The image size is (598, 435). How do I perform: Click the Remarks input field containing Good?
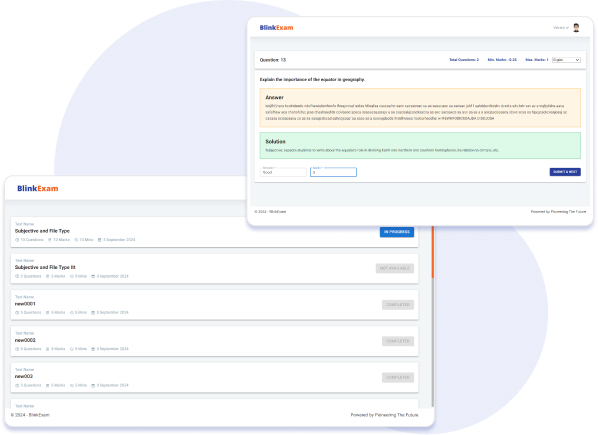click(x=283, y=172)
